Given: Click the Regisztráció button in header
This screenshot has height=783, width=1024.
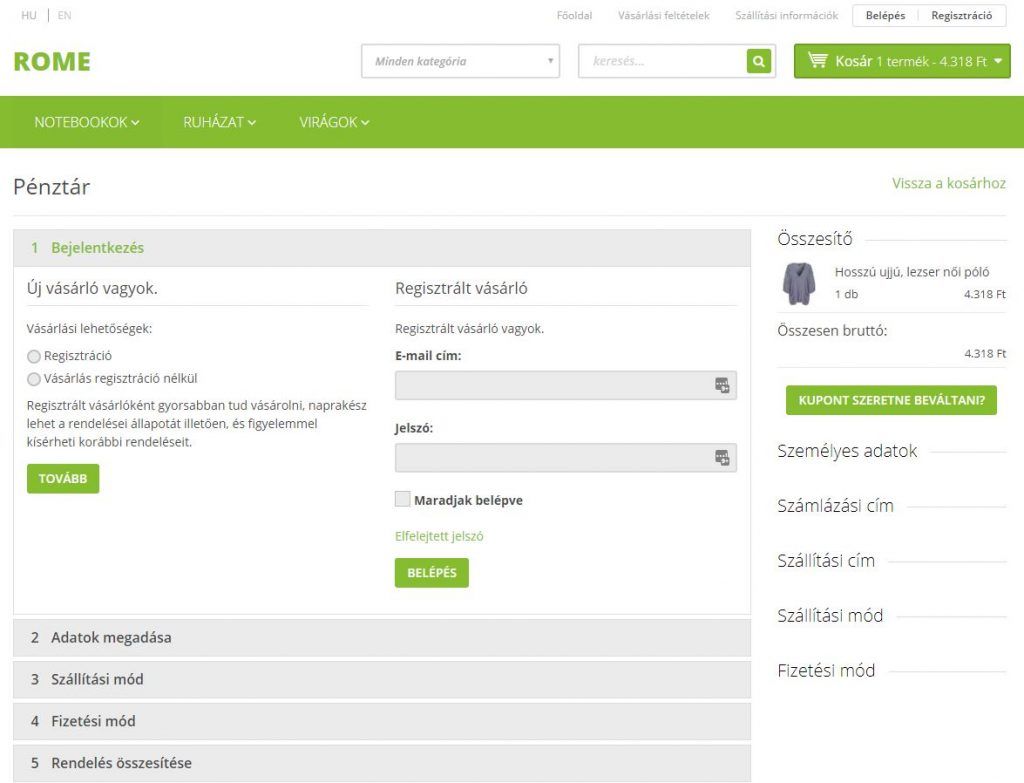Looking at the screenshot, I should [x=961, y=15].
